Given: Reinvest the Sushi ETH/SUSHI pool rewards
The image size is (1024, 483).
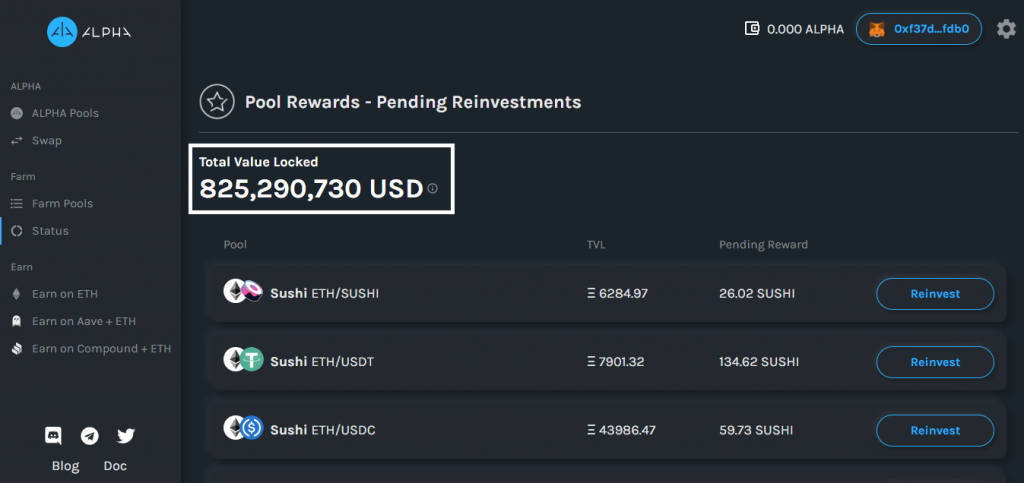Looking at the screenshot, I should point(935,294).
